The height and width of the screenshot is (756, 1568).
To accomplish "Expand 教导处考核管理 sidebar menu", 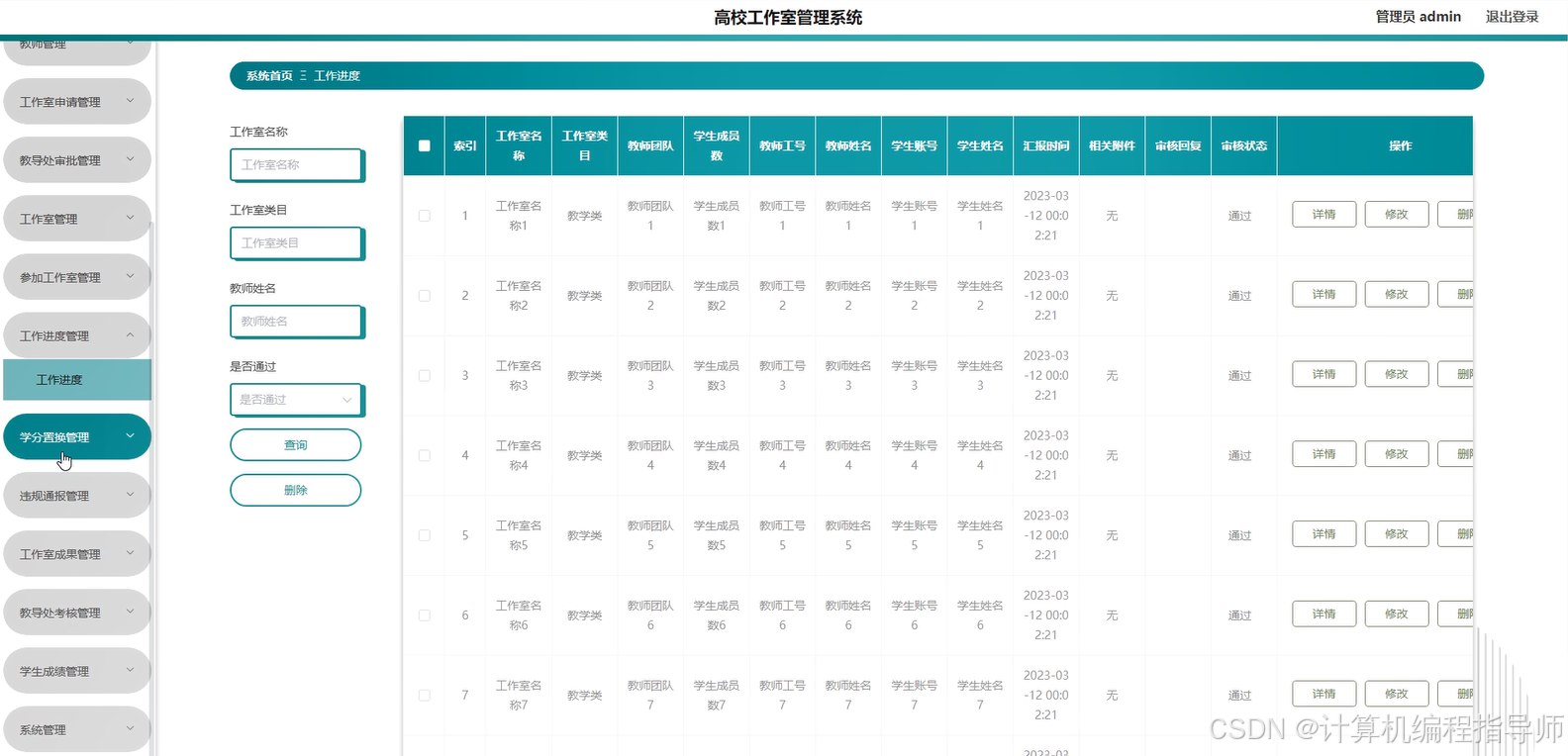I will pyautogui.click(x=77, y=613).
